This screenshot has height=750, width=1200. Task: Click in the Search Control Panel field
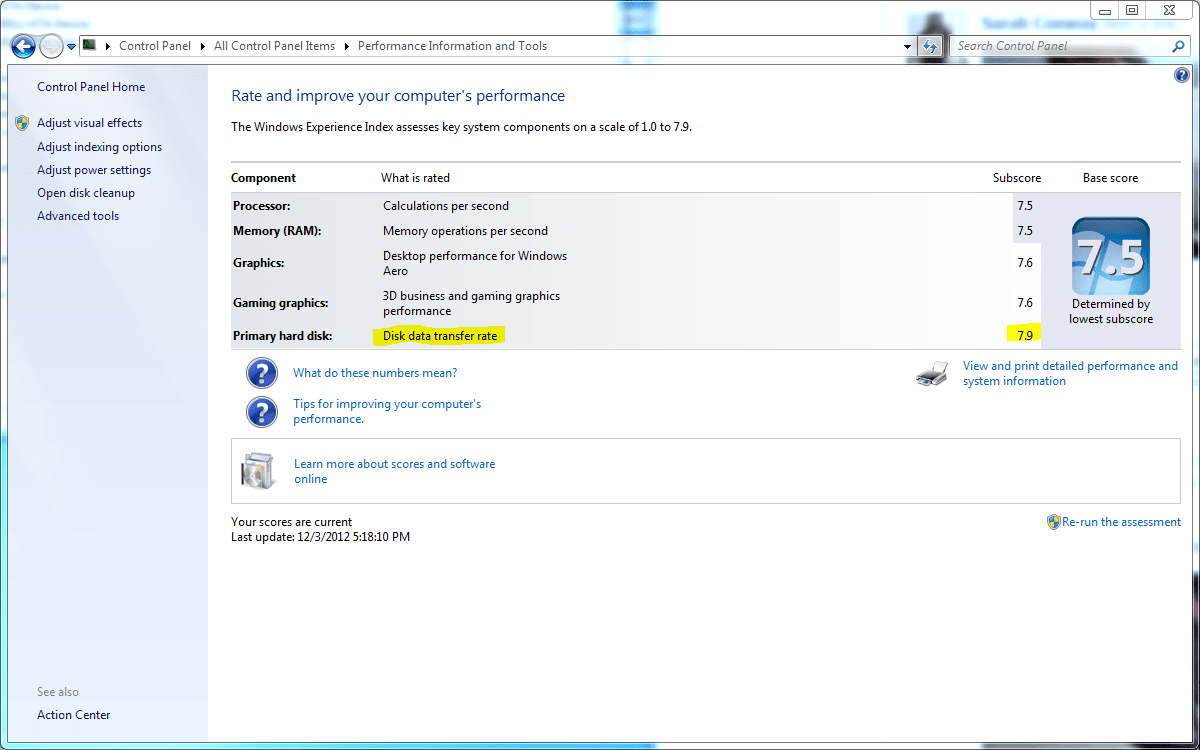pos(1060,46)
